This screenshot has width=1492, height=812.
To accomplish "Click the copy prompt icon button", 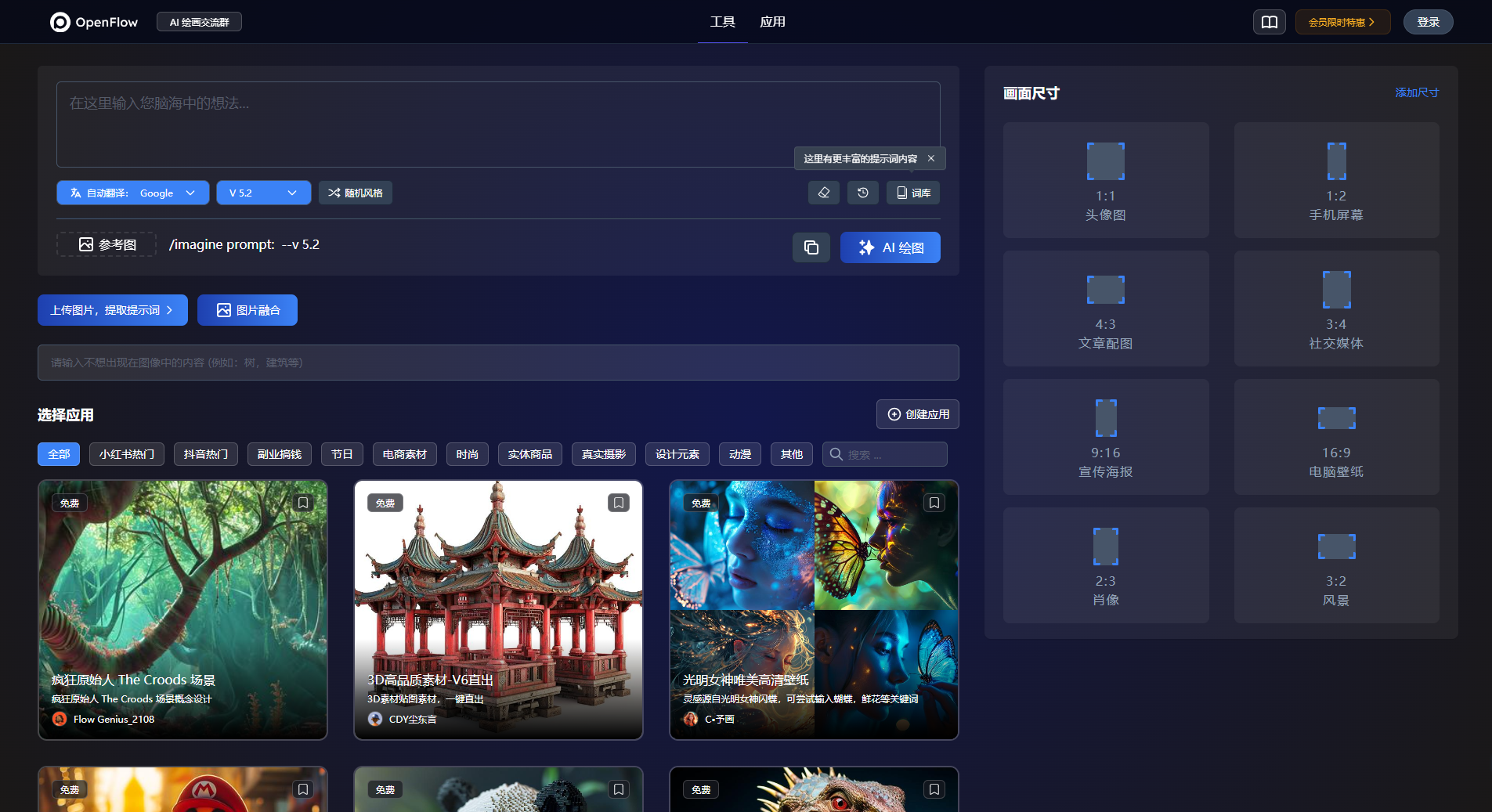I will click(811, 247).
